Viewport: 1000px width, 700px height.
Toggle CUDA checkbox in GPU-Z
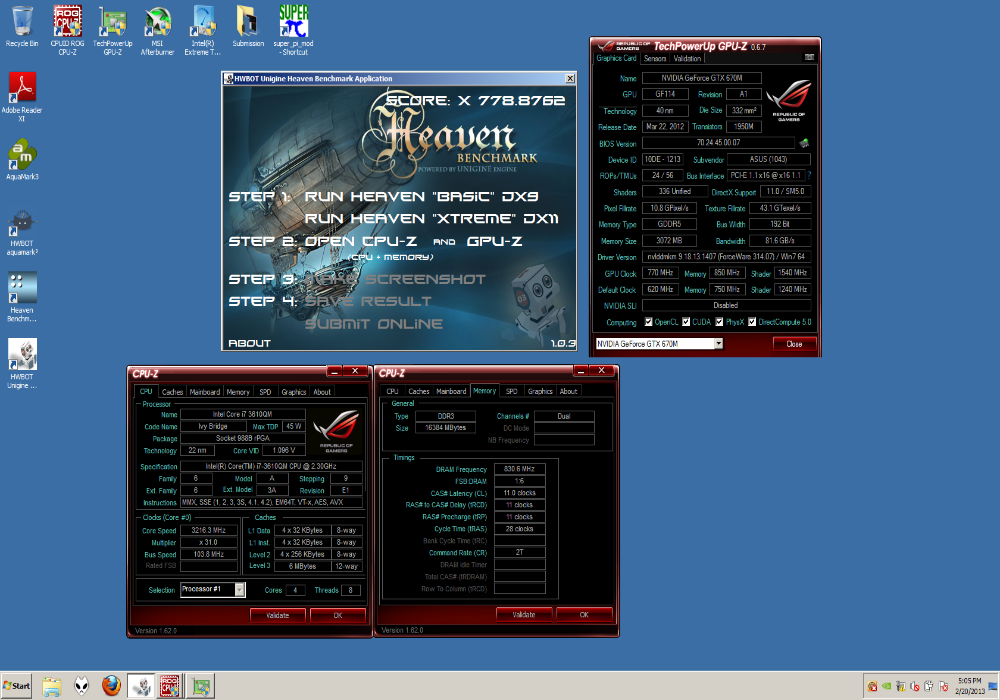coord(686,322)
